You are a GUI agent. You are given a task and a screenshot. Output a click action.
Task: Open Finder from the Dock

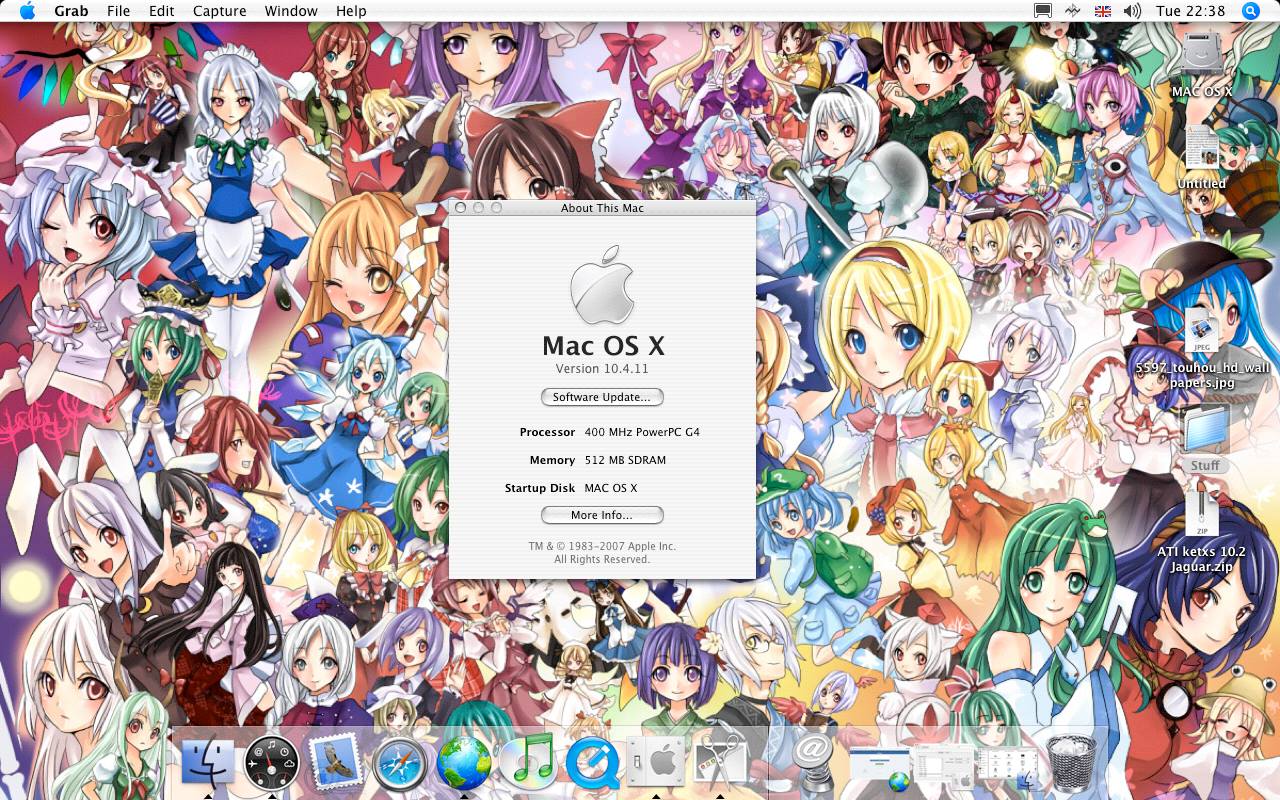208,764
